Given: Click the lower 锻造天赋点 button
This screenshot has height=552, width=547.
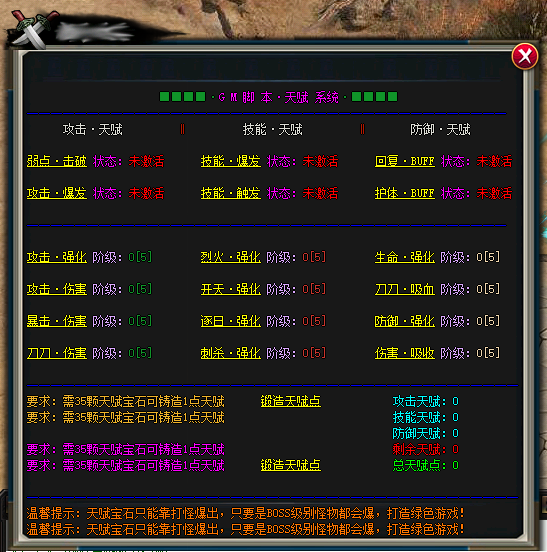Looking at the screenshot, I should tap(291, 465).
